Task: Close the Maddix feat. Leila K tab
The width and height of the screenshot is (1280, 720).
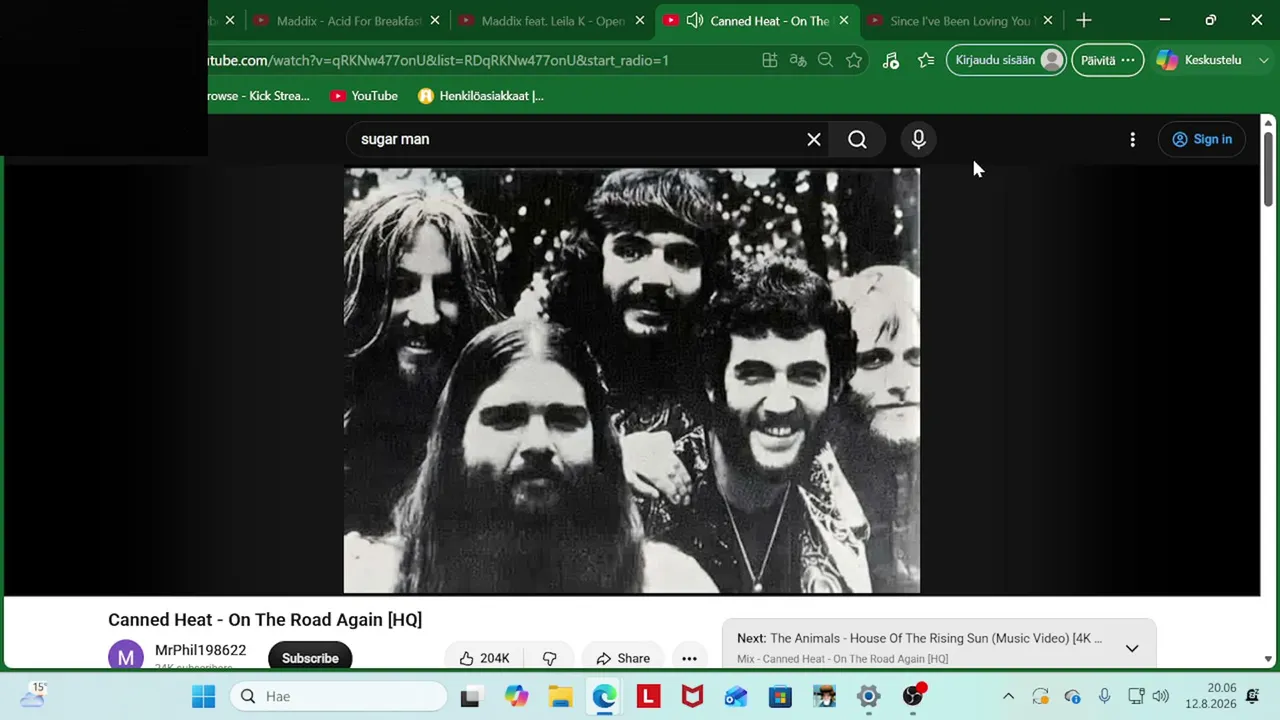Action: coord(639,21)
